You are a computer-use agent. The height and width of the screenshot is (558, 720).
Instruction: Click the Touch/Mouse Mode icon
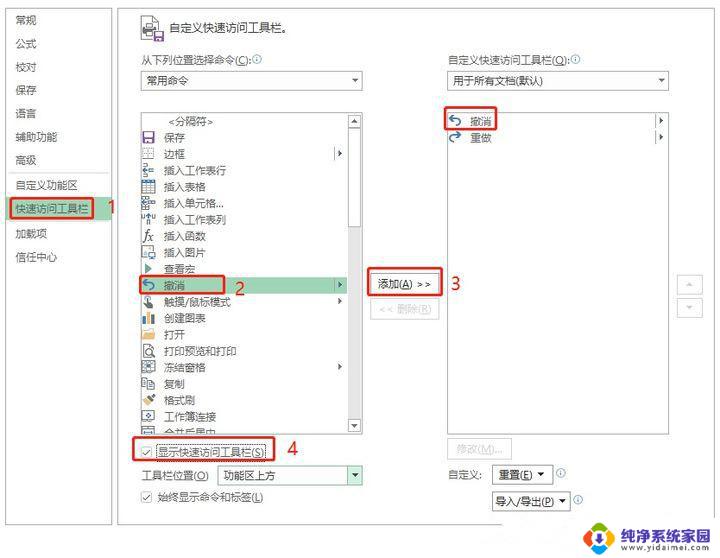(x=148, y=302)
